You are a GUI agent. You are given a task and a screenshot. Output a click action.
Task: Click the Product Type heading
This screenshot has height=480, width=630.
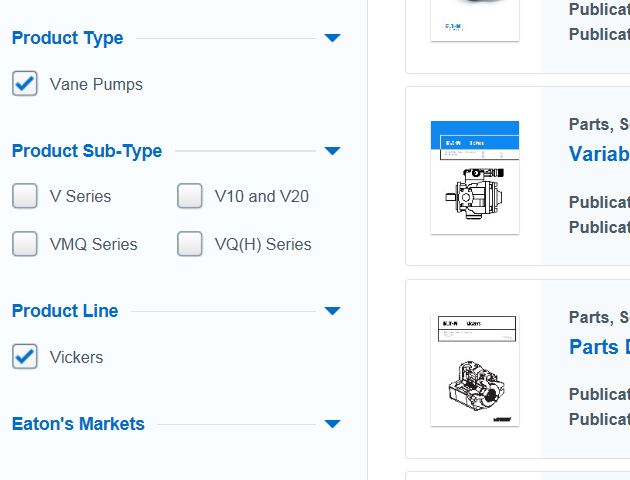67,38
